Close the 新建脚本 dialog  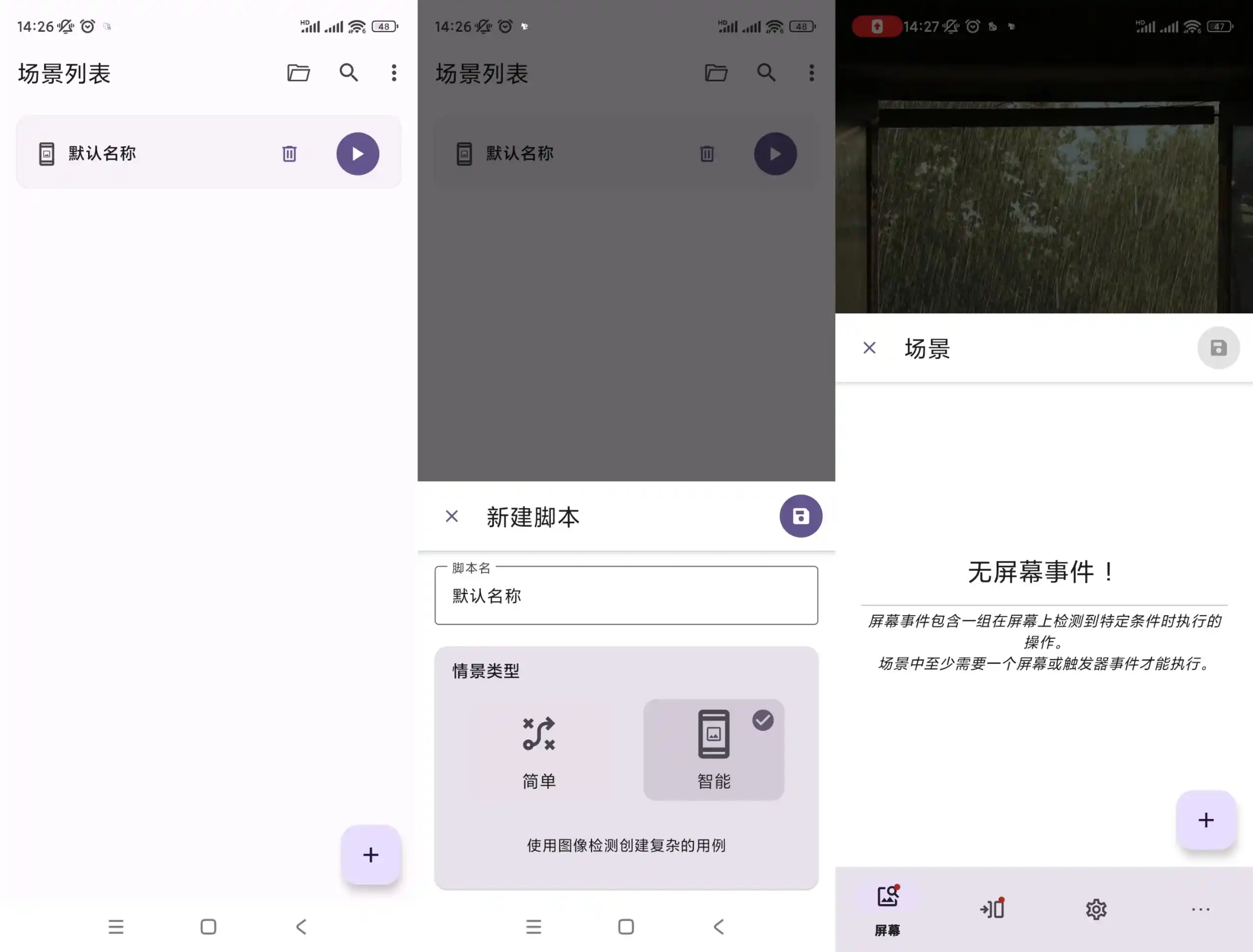[x=452, y=516]
